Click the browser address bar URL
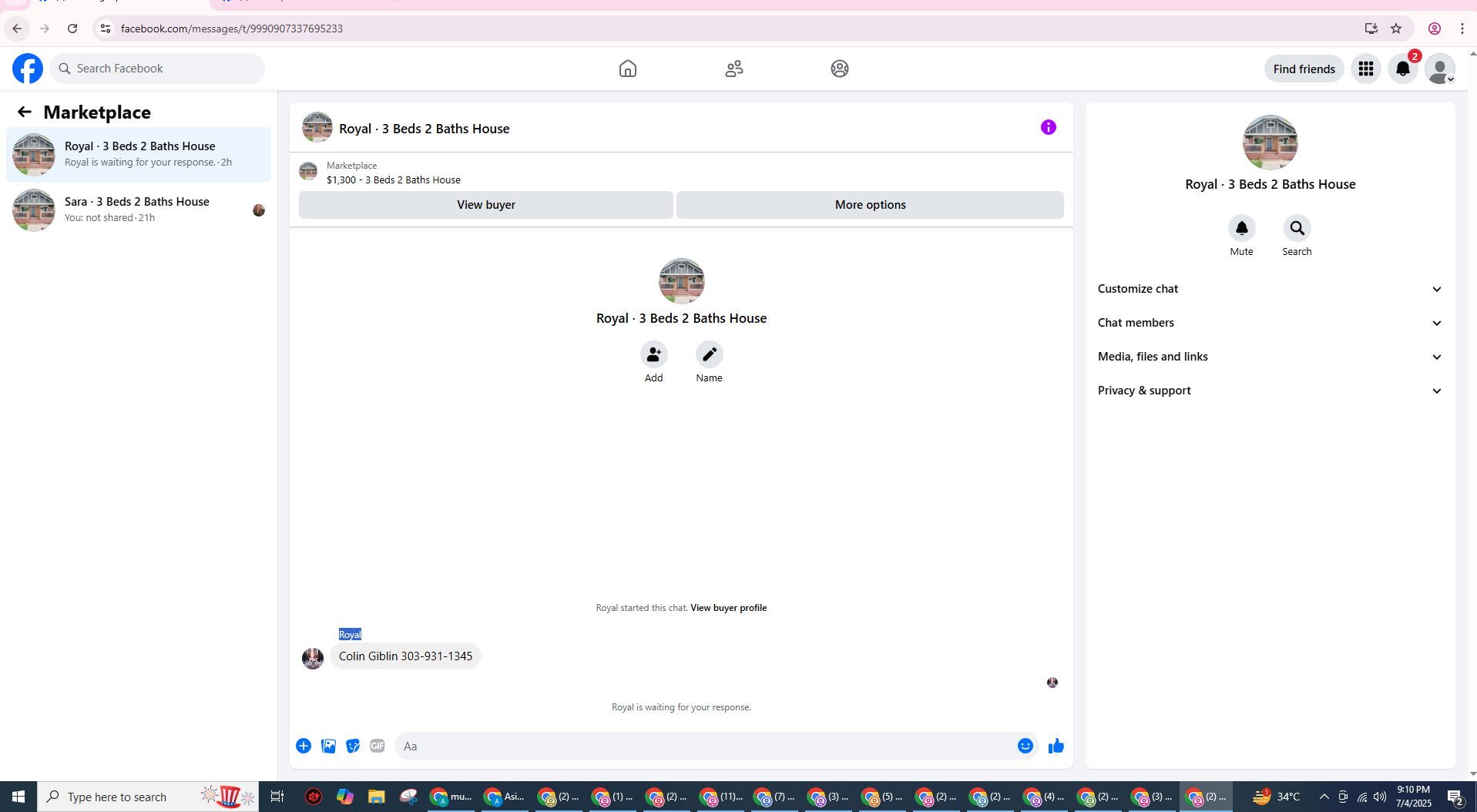Viewport: 1477px width, 812px height. 232,29
